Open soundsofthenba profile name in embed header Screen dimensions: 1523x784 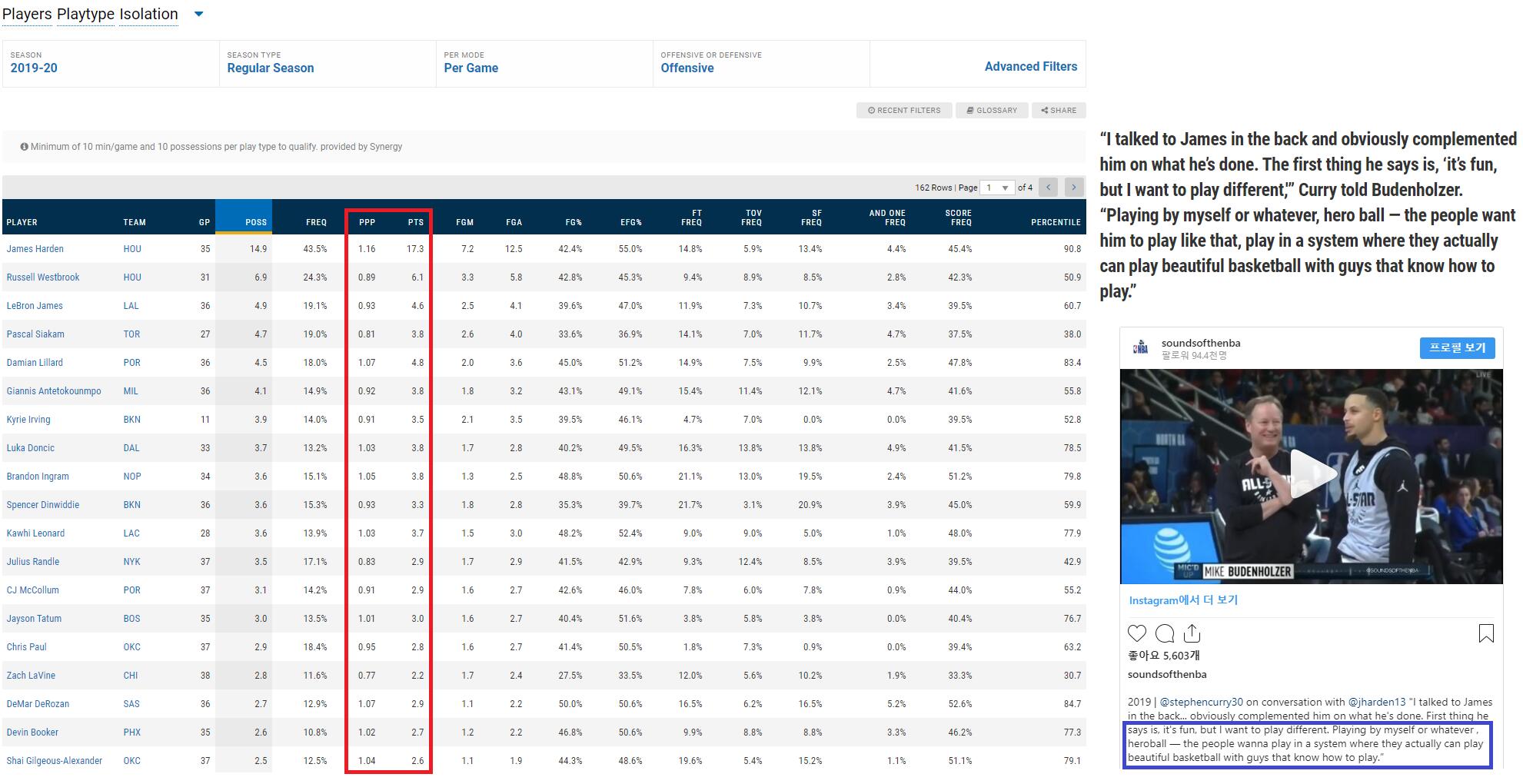click(1201, 343)
